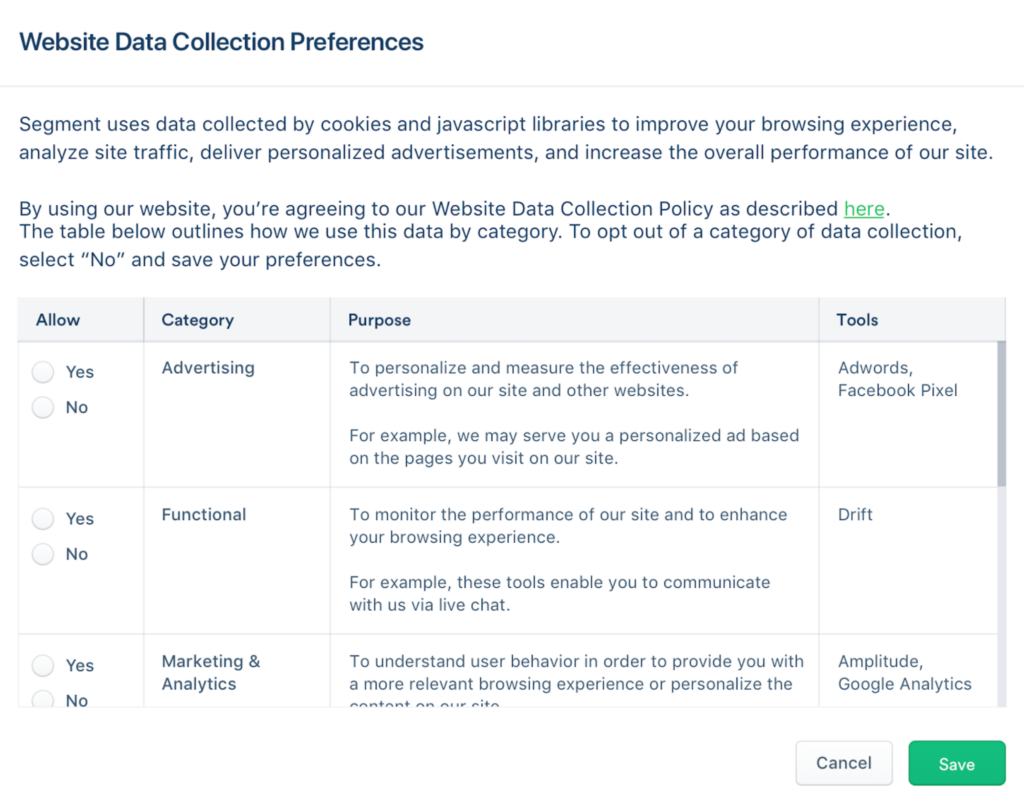Image resolution: width=1024 pixels, height=812 pixels.
Task: Open the Website Data Collection Policy link
Action: 864,209
